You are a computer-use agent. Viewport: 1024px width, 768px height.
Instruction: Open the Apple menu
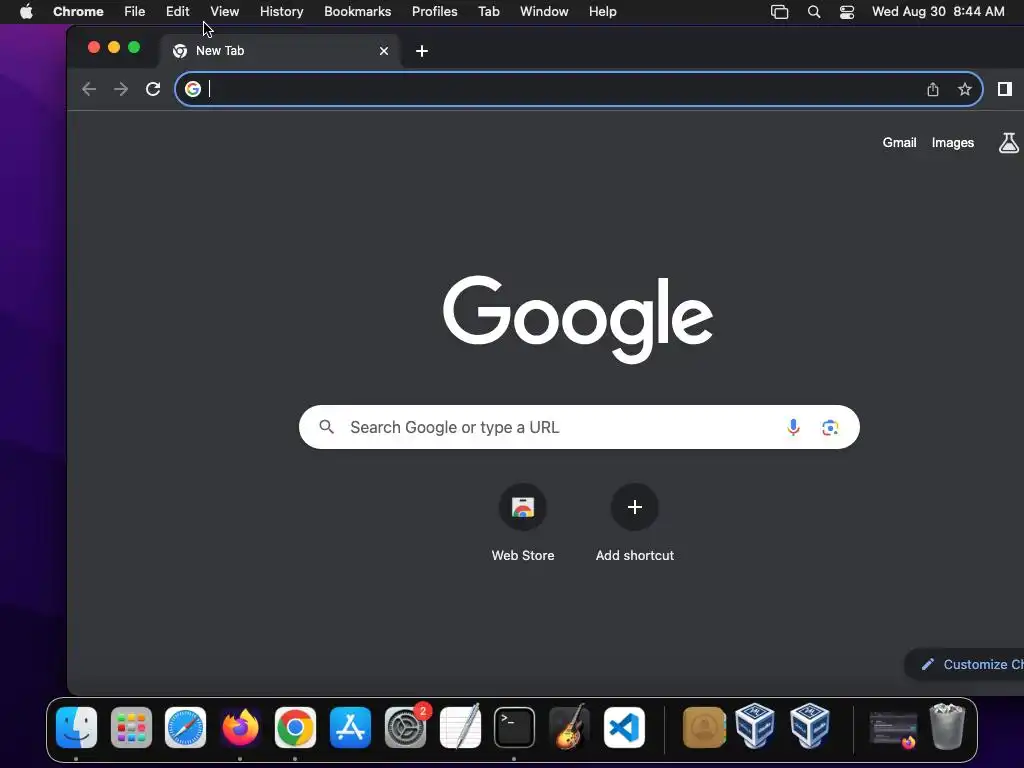pos(26,12)
